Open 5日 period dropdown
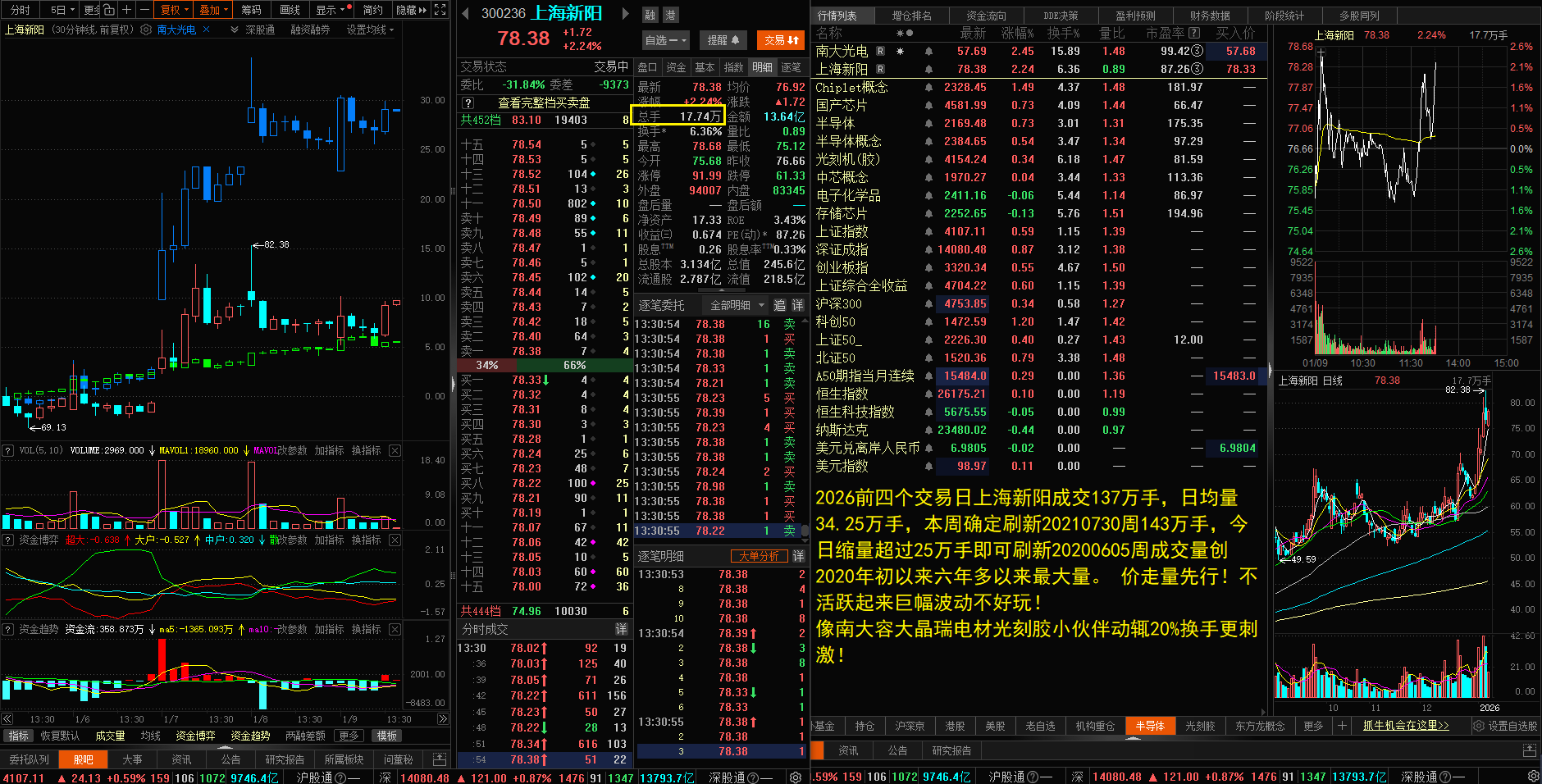The height and width of the screenshot is (784, 1542). [x=62, y=10]
